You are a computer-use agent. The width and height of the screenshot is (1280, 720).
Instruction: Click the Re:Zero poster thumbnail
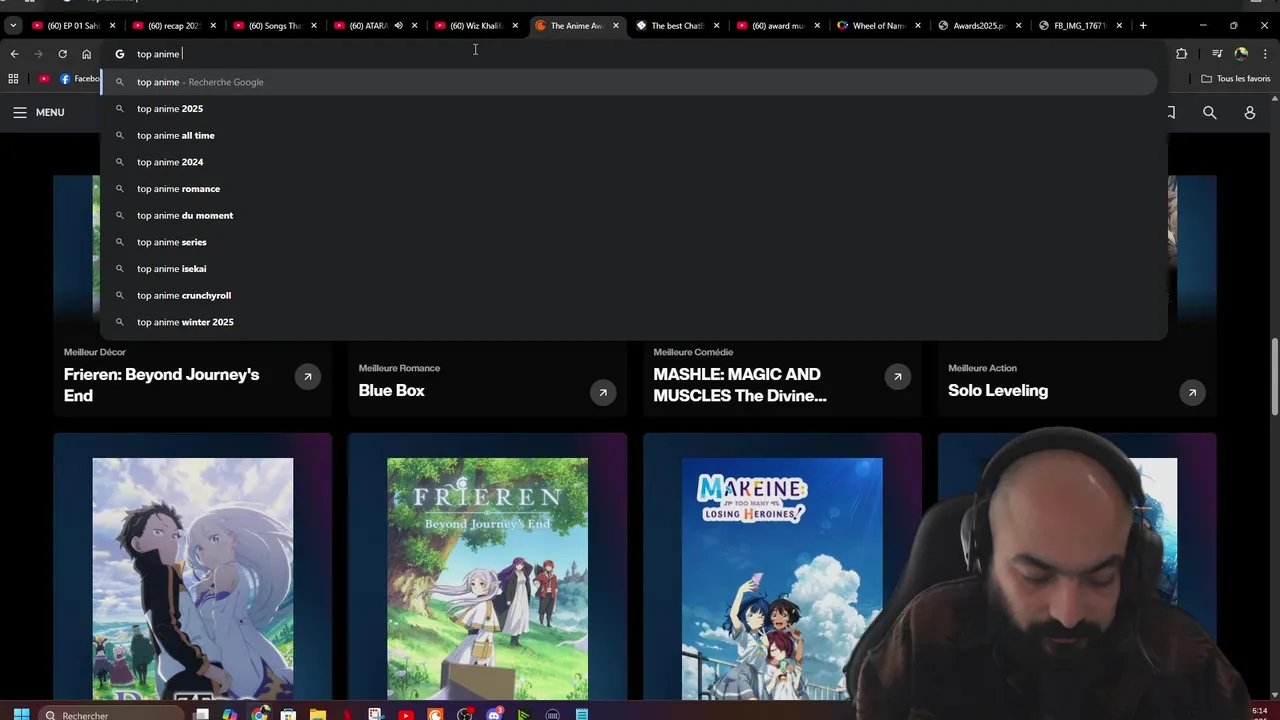(x=193, y=579)
